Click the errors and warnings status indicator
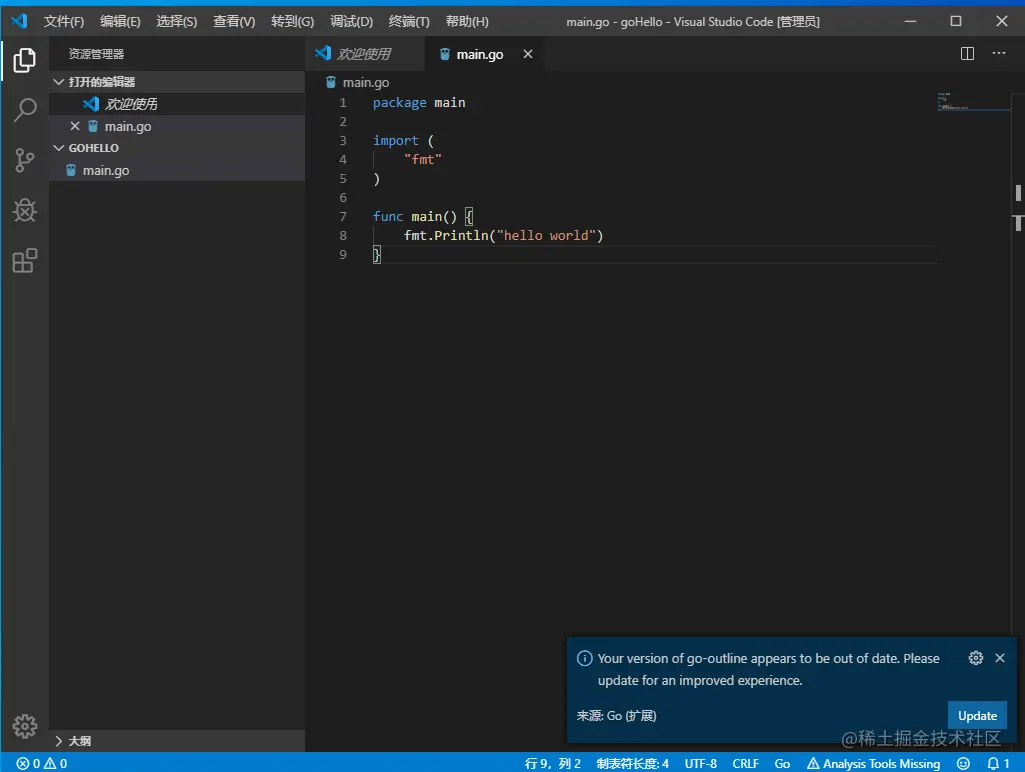 tap(42, 763)
